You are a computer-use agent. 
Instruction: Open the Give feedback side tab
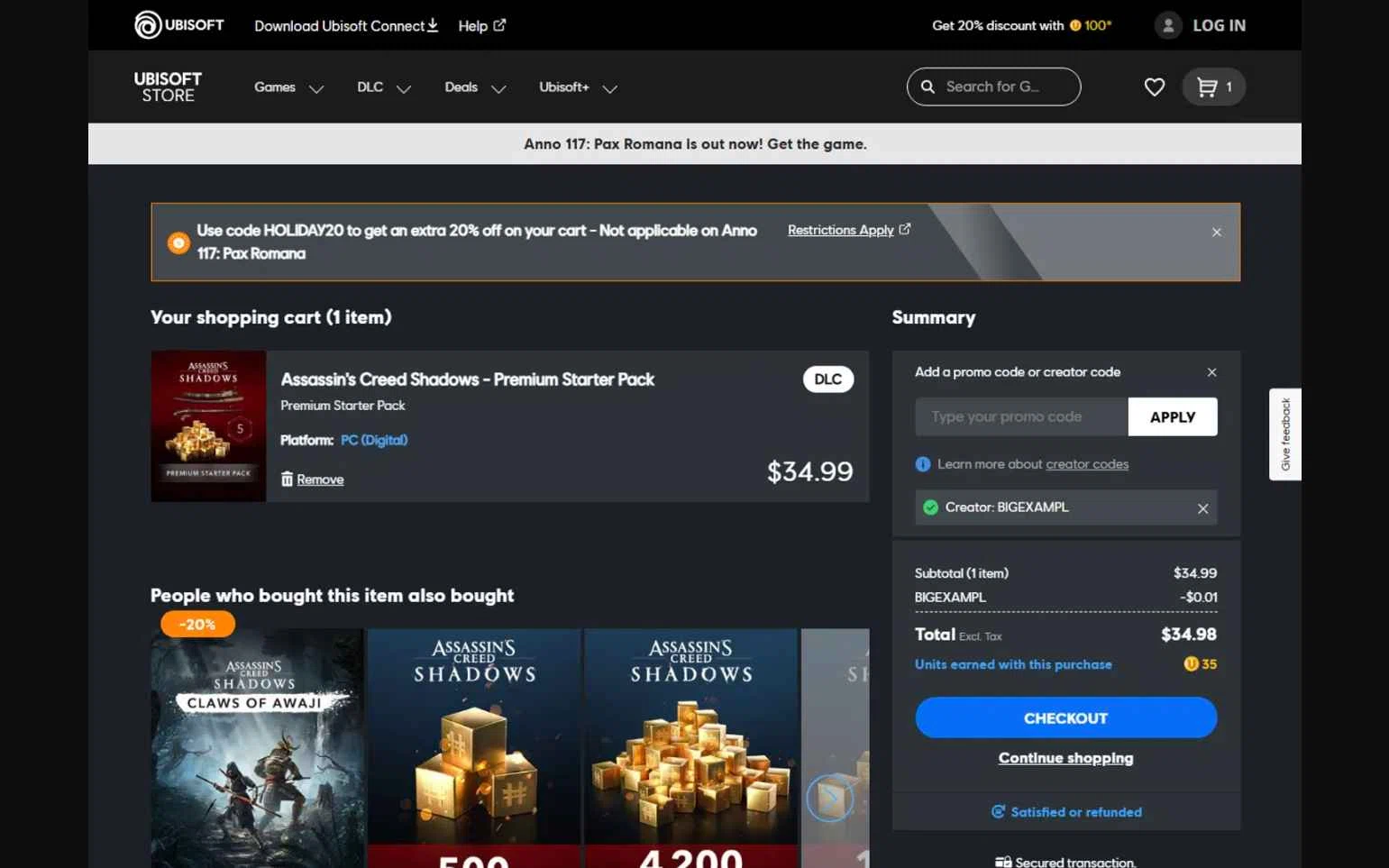(x=1285, y=434)
